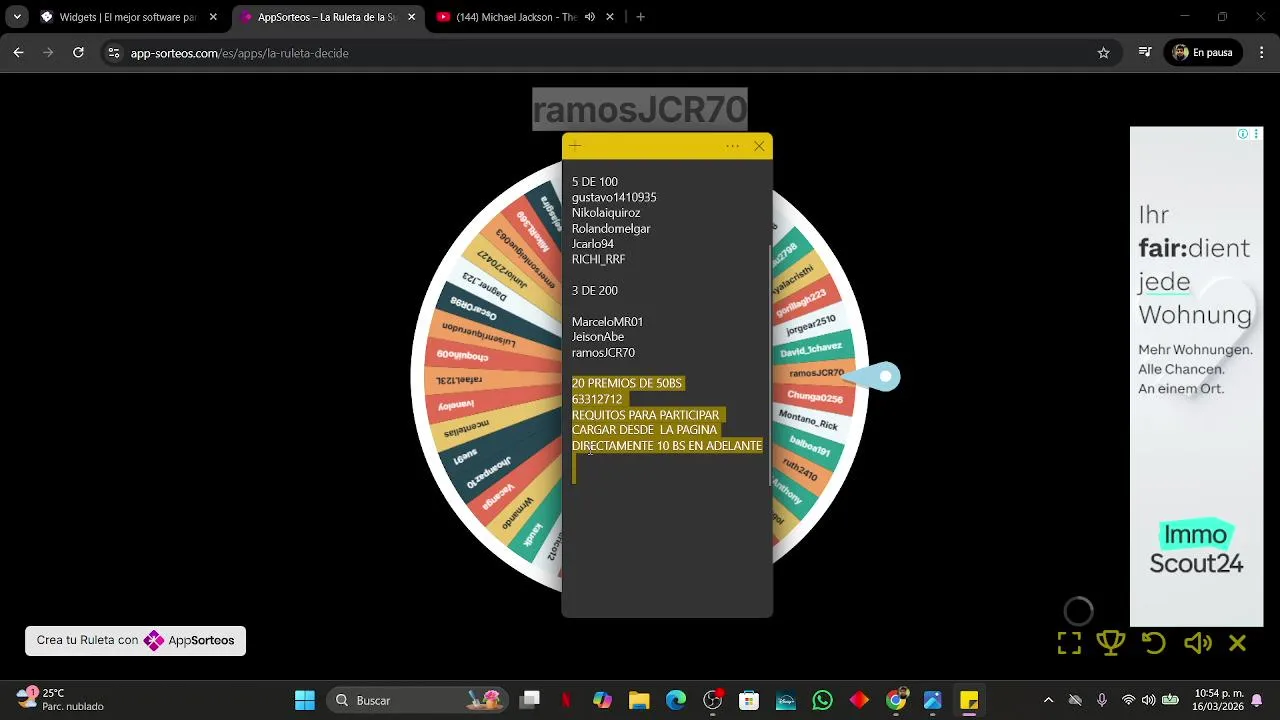This screenshot has height=720, width=1280.
Task: Toggle fullscreen mode for the roulette
Action: [1069, 643]
